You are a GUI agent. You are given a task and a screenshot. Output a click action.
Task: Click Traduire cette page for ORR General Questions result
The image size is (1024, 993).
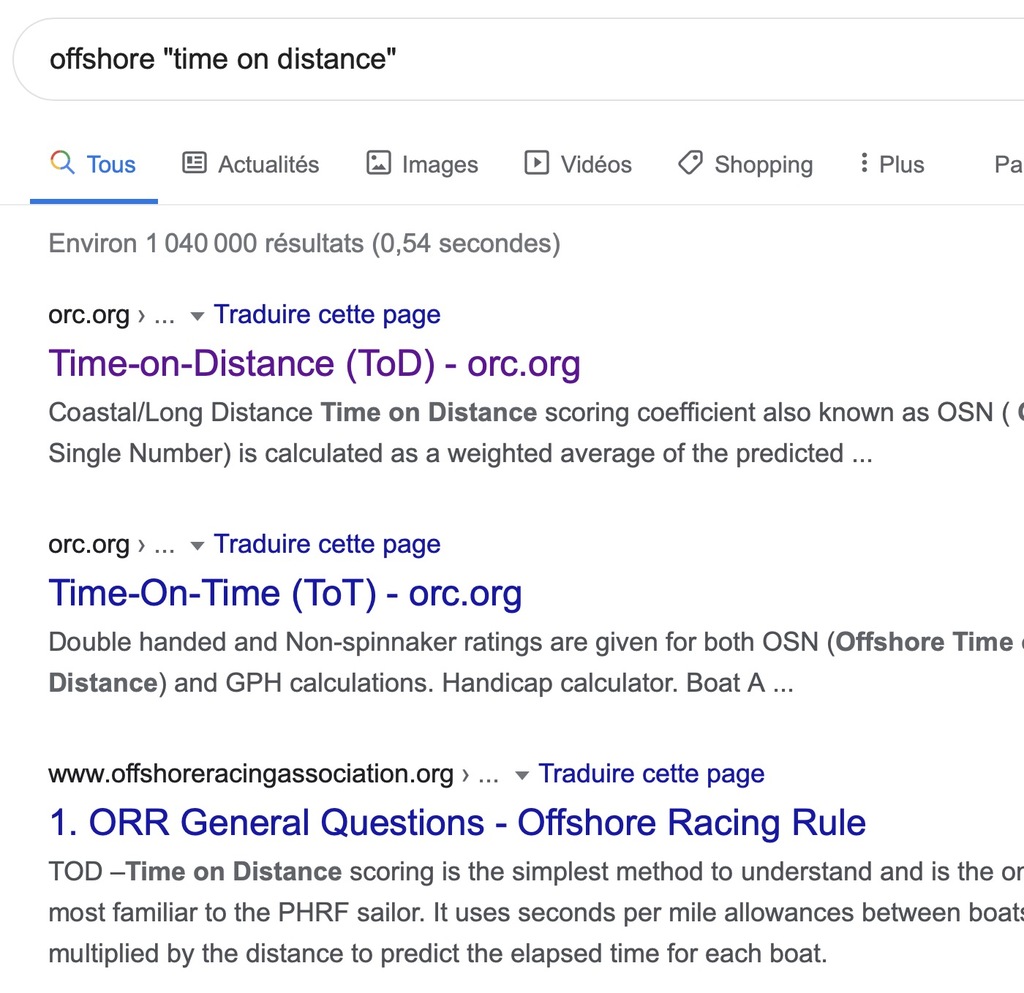(x=651, y=774)
